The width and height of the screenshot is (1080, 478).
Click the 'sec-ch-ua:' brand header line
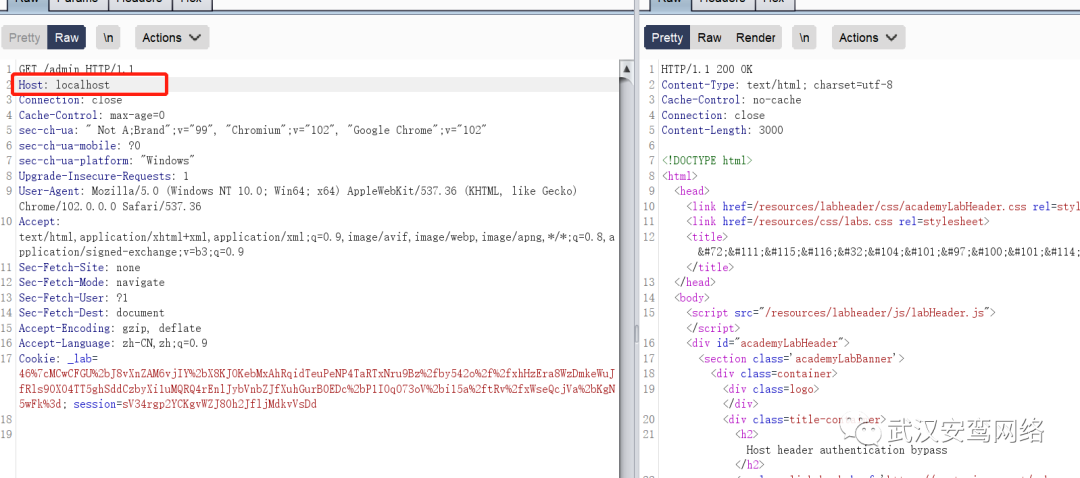point(253,130)
